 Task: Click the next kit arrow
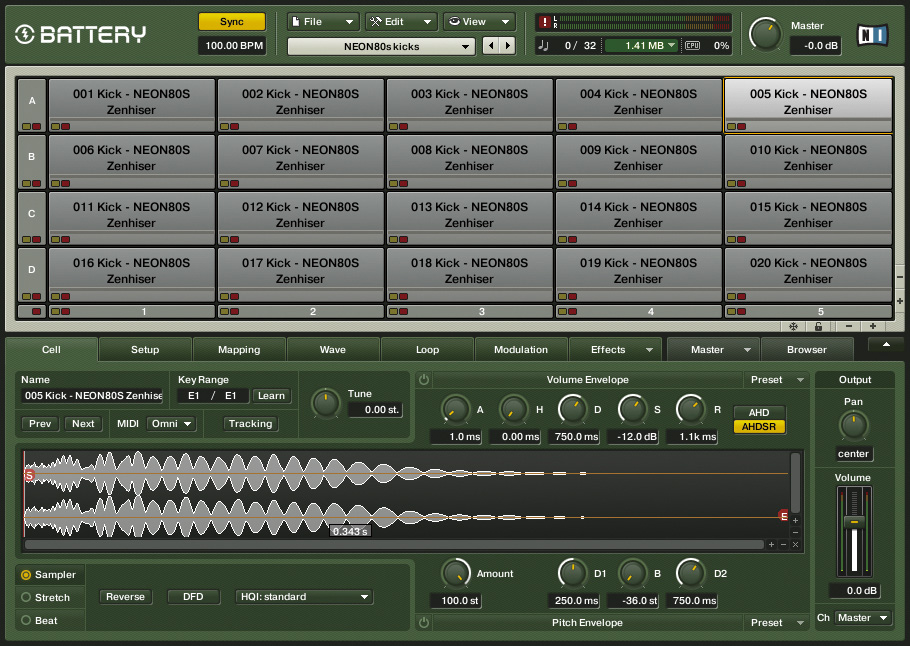click(x=508, y=45)
